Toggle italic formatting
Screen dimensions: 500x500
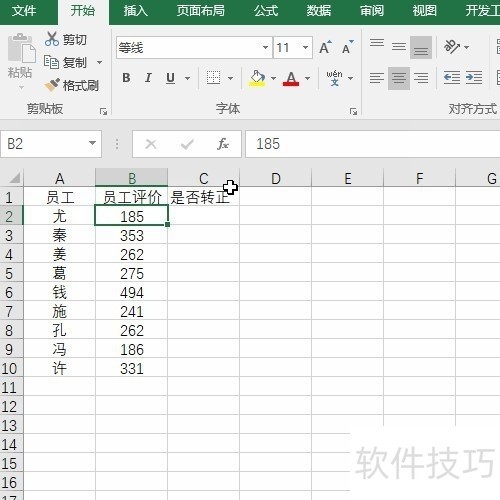[148, 78]
